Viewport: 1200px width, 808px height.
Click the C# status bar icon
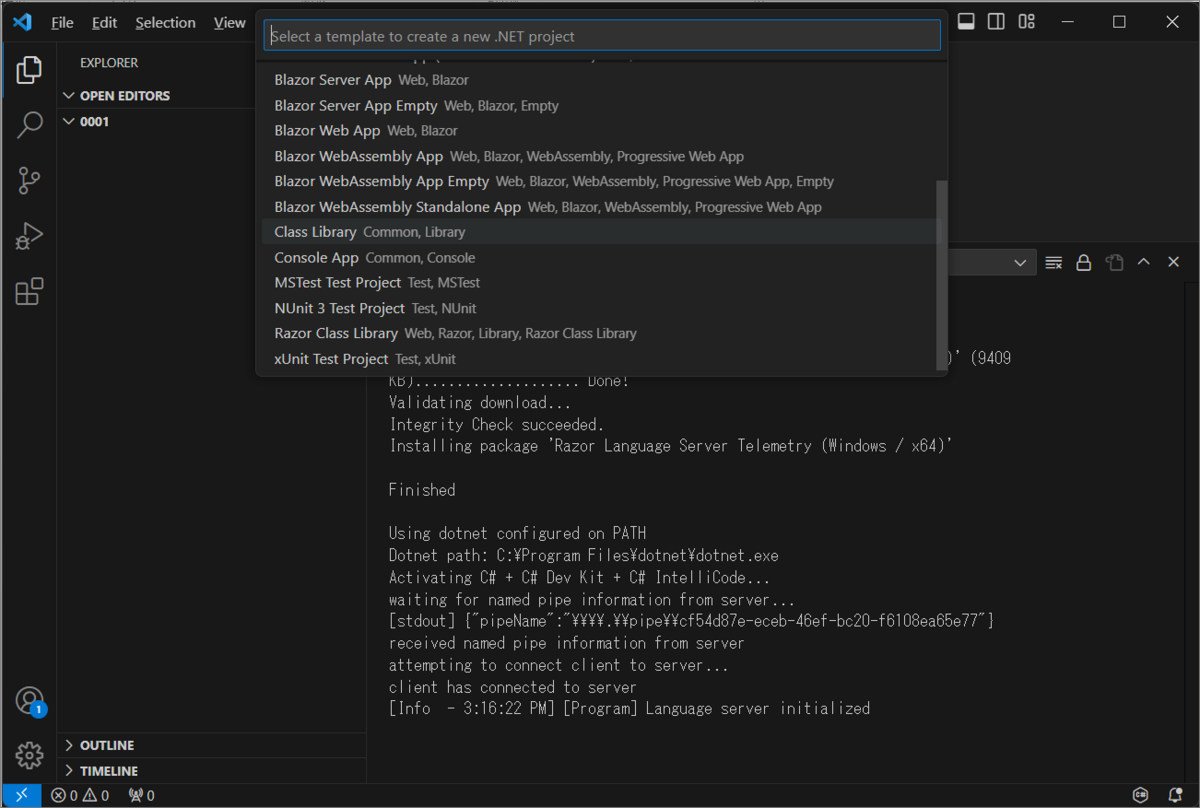pyautogui.click(x=1141, y=796)
